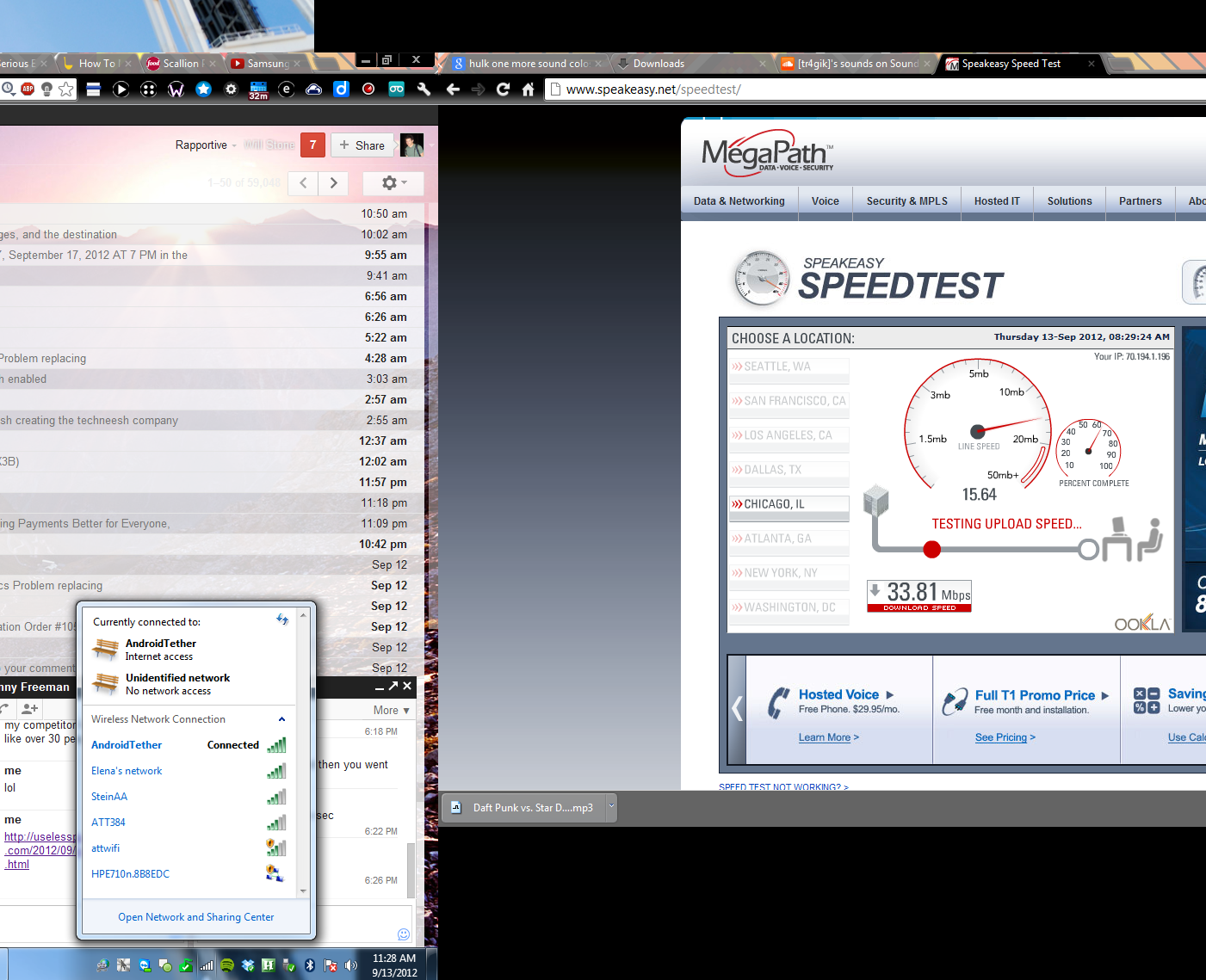This screenshot has width=1206, height=980.
Task: Expand the More menu in chat window
Action: pos(392,710)
